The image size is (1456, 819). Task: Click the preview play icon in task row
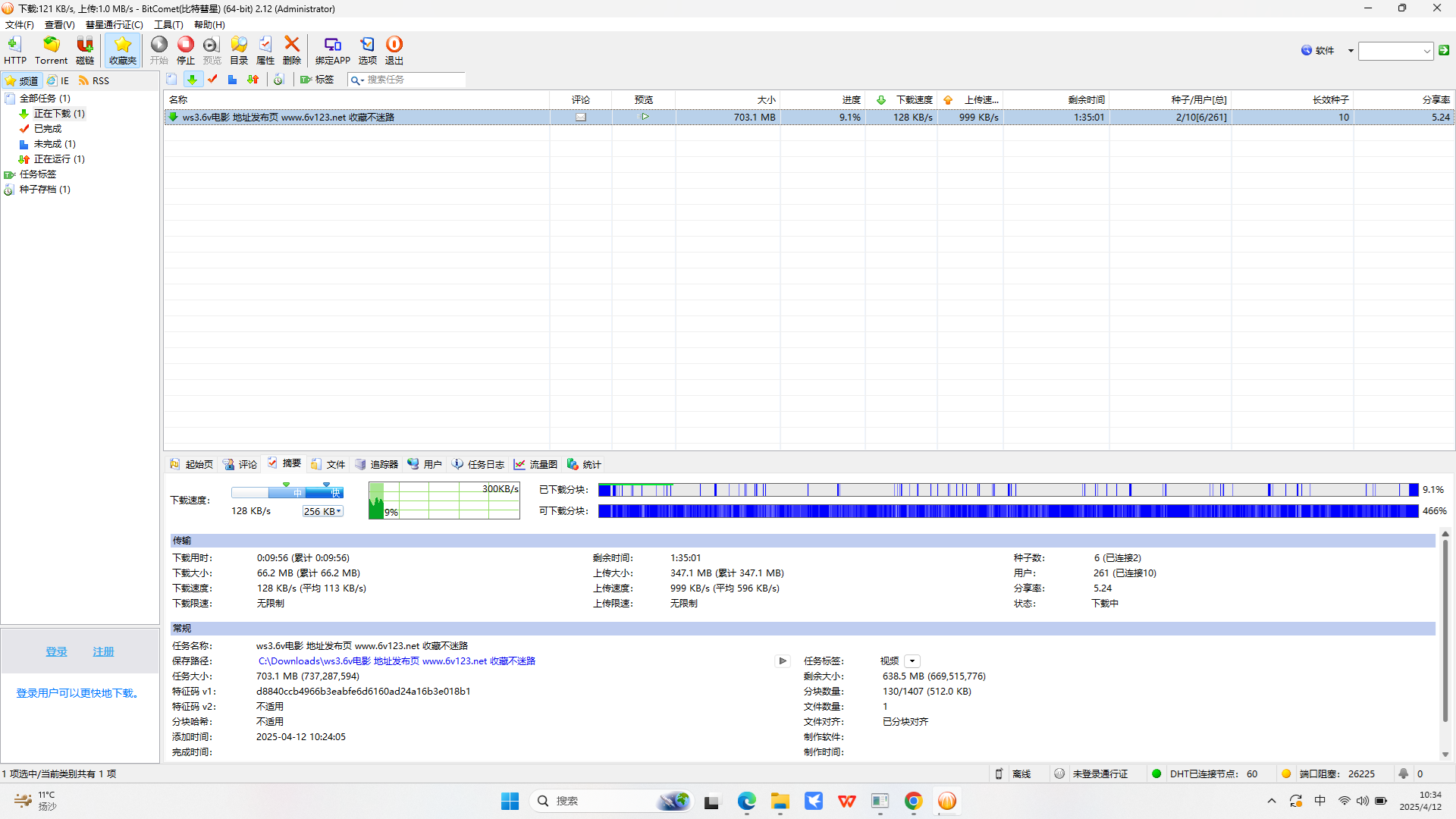[x=645, y=117]
